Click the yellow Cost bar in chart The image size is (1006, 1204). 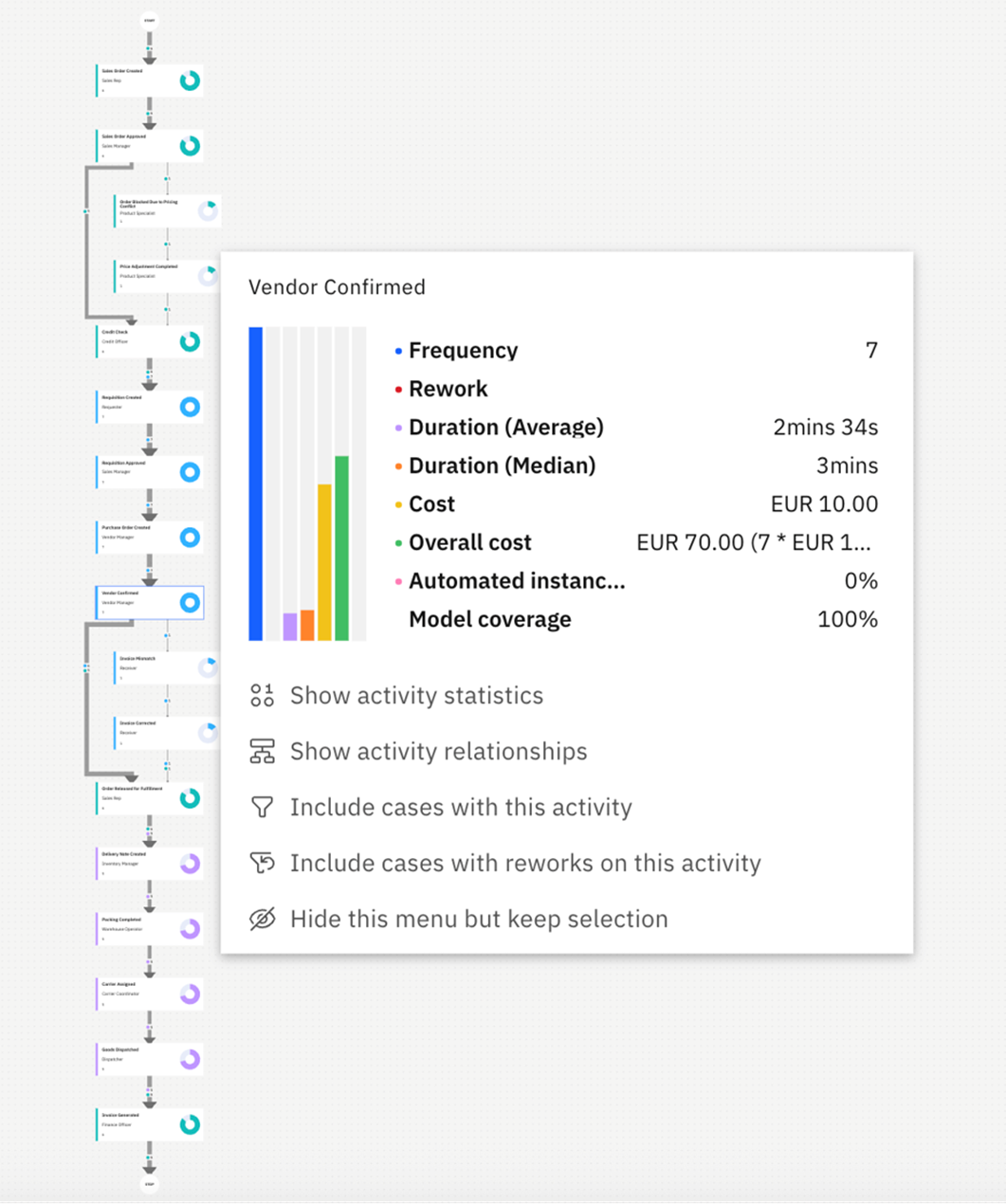[x=324, y=561]
